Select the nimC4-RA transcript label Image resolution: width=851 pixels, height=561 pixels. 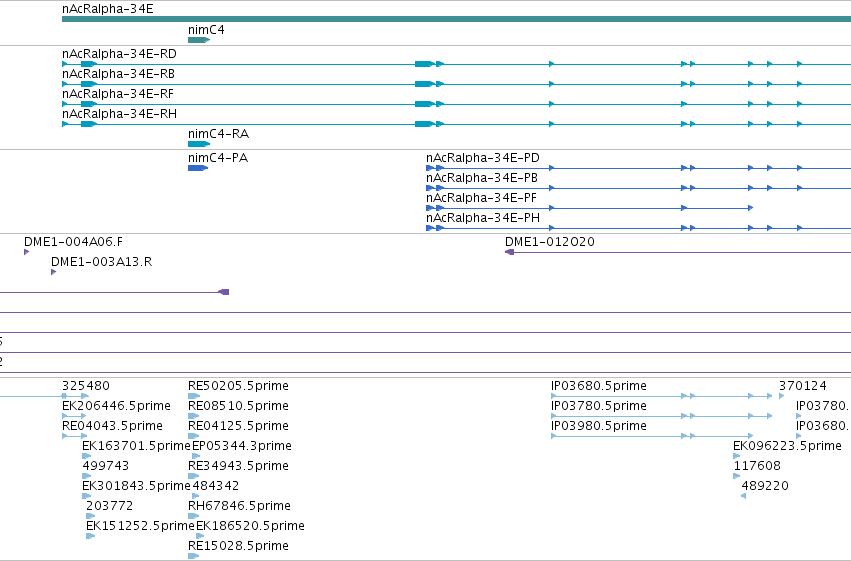[218, 133]
